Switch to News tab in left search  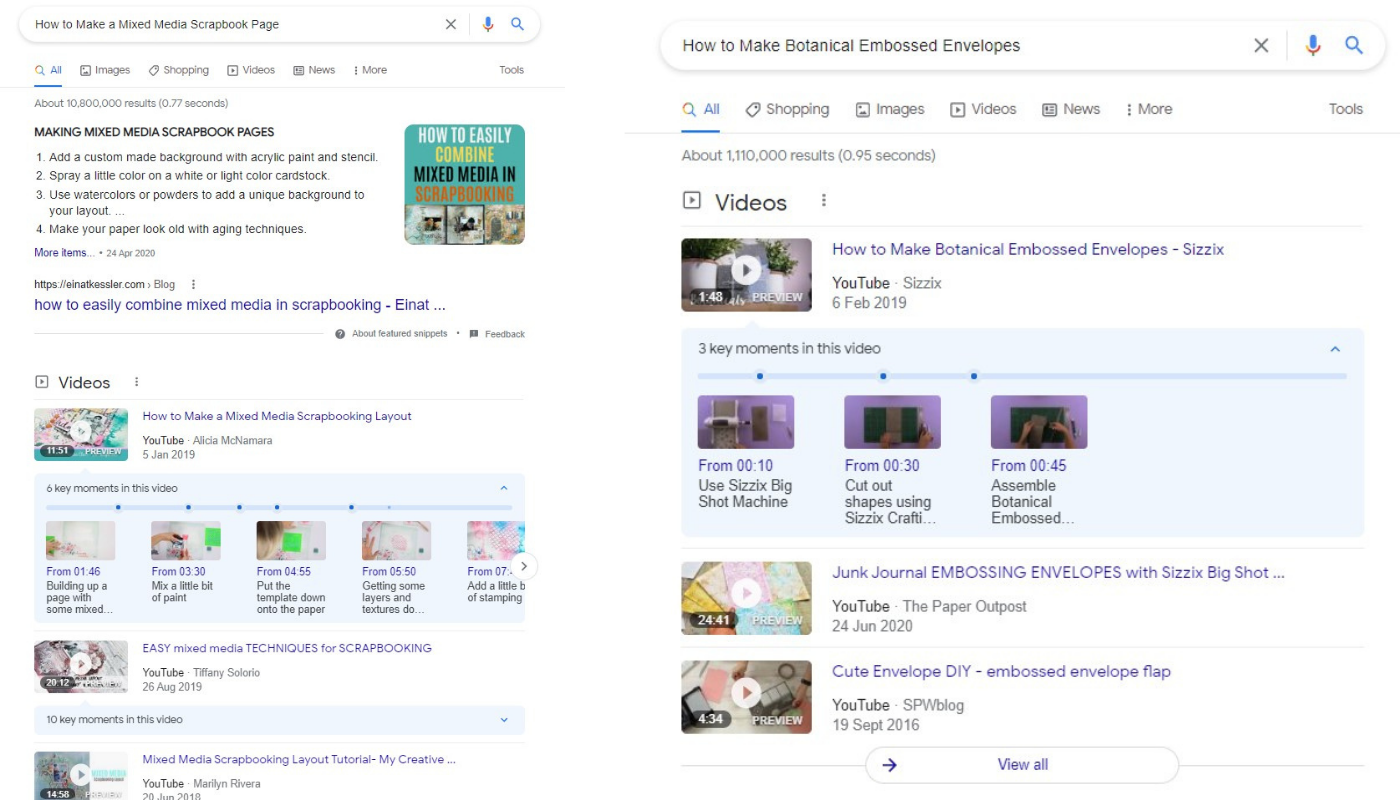tap(314, 70)
